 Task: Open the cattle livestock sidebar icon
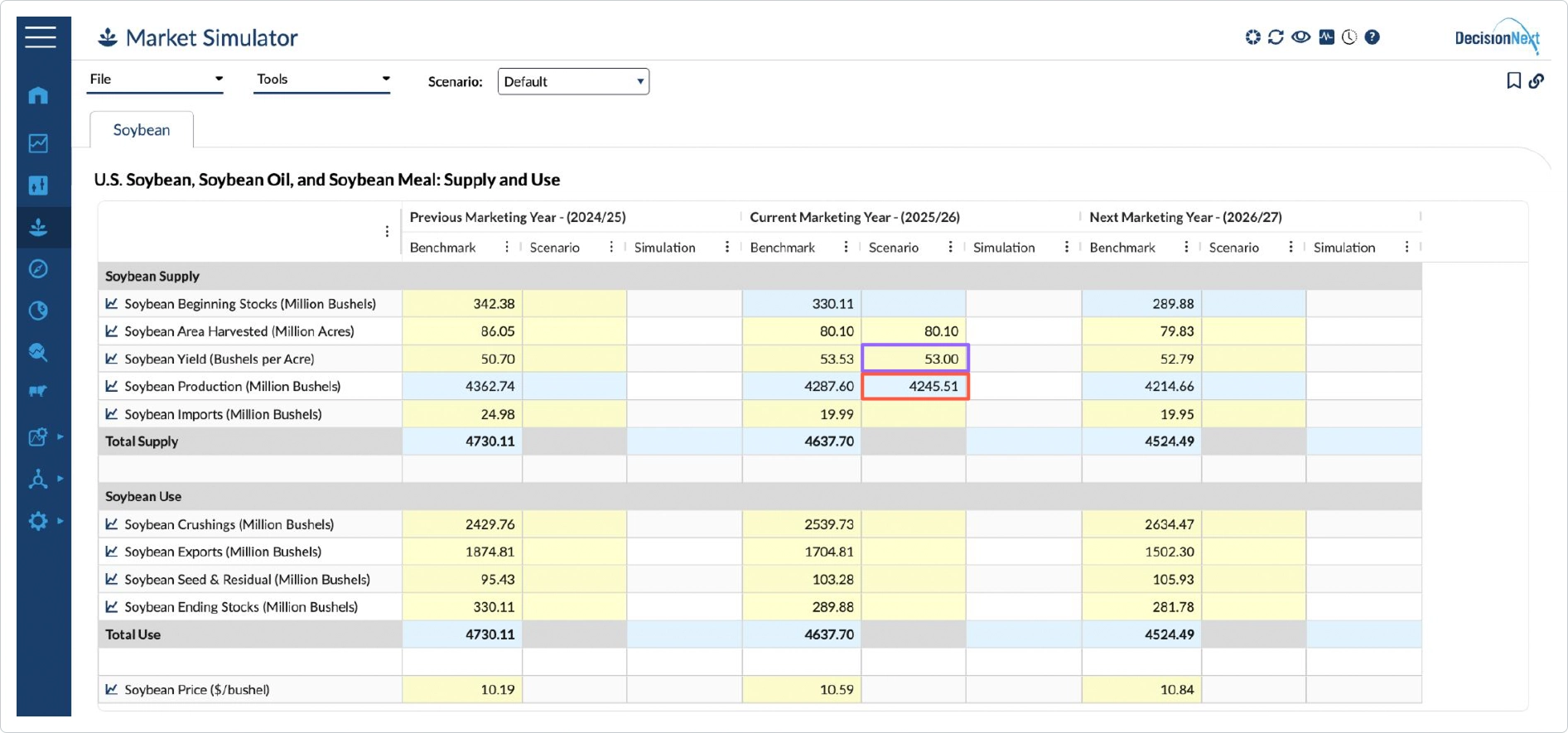point(38,391)
